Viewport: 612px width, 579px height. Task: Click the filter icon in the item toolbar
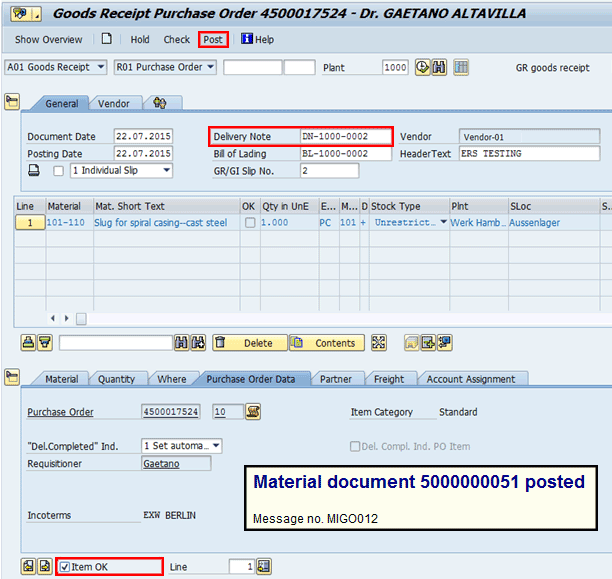click(45, 343)
